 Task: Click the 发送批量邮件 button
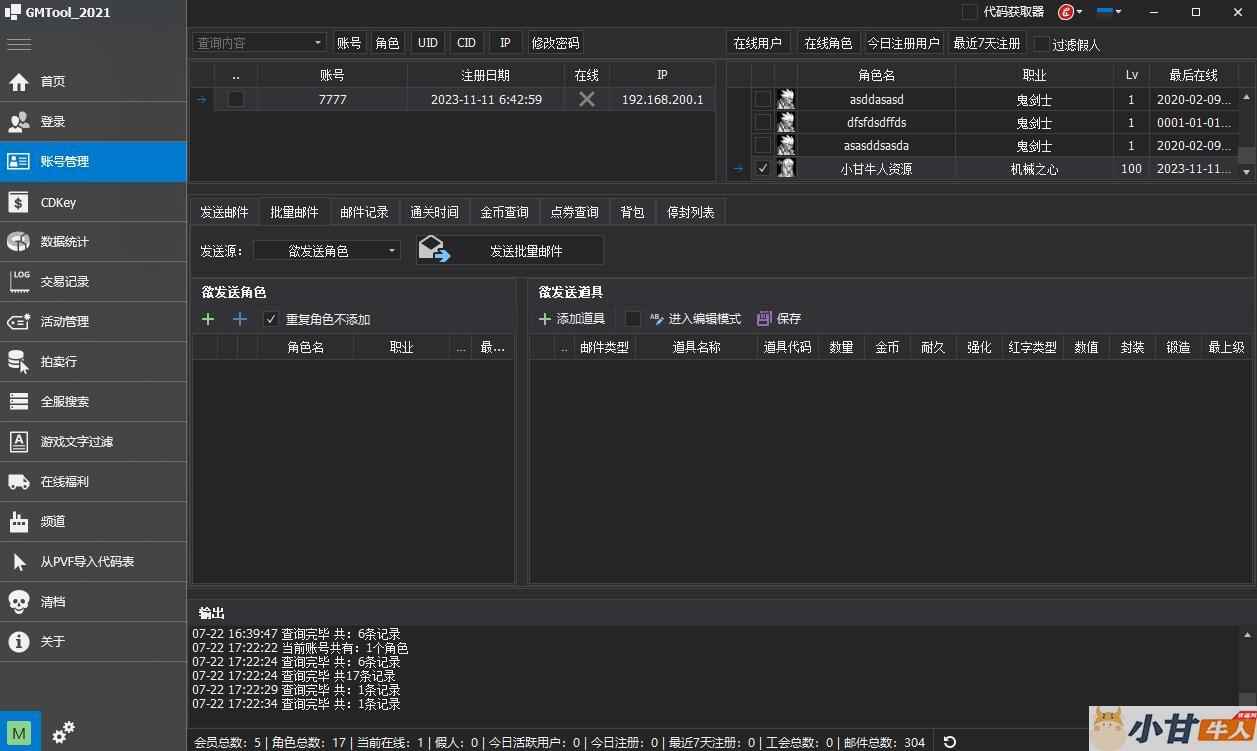(x=510, y=251)
